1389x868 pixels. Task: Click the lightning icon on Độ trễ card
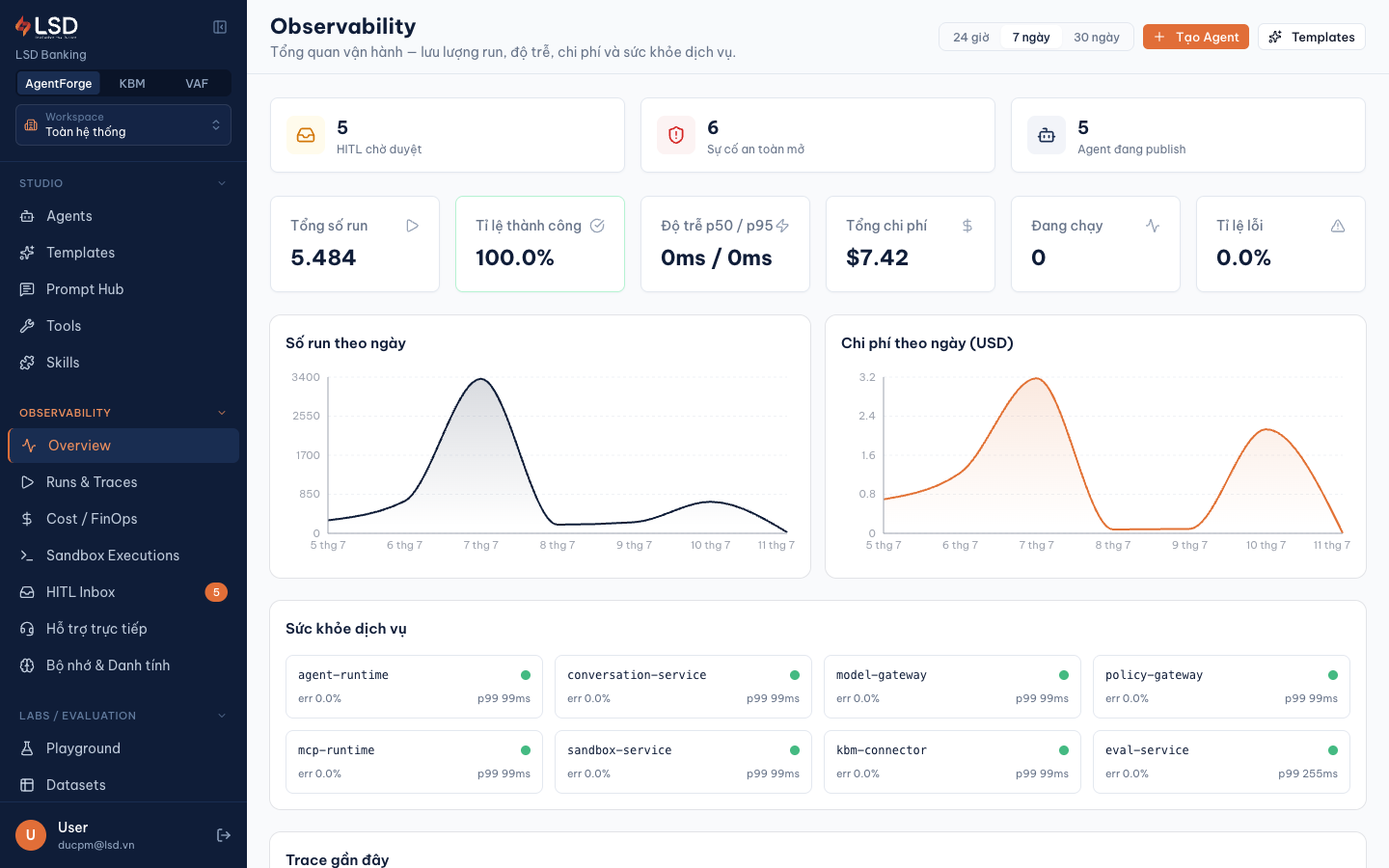coord(782,226)
